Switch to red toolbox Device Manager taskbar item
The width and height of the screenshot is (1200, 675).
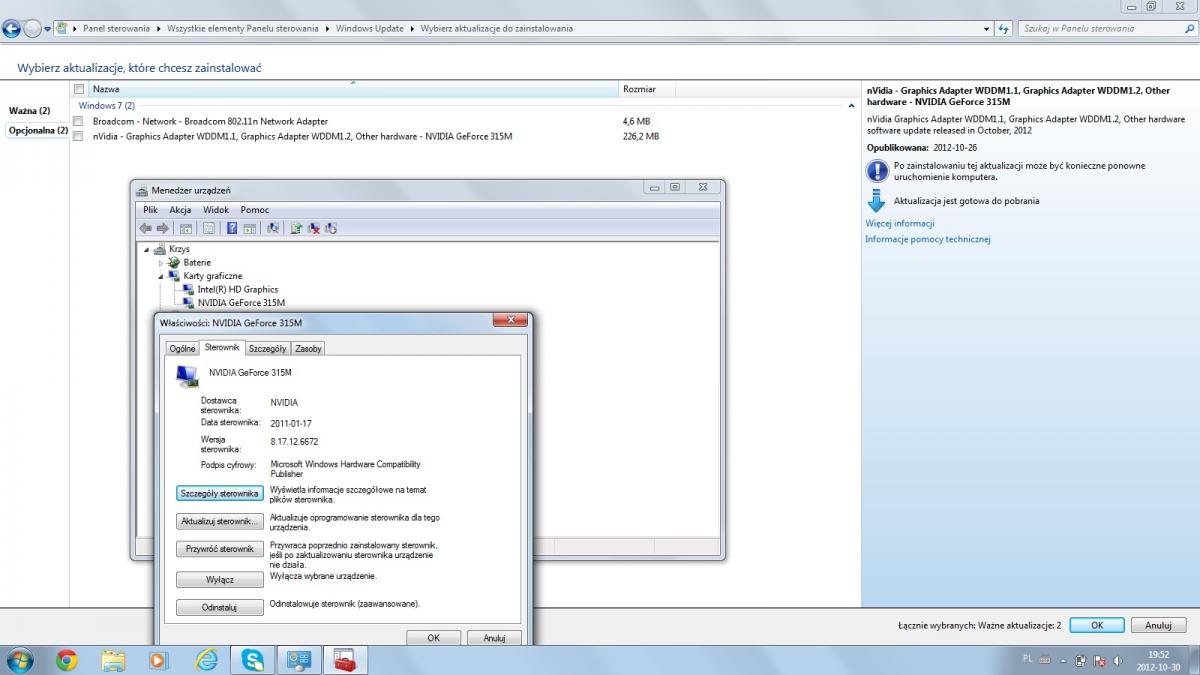345,660
